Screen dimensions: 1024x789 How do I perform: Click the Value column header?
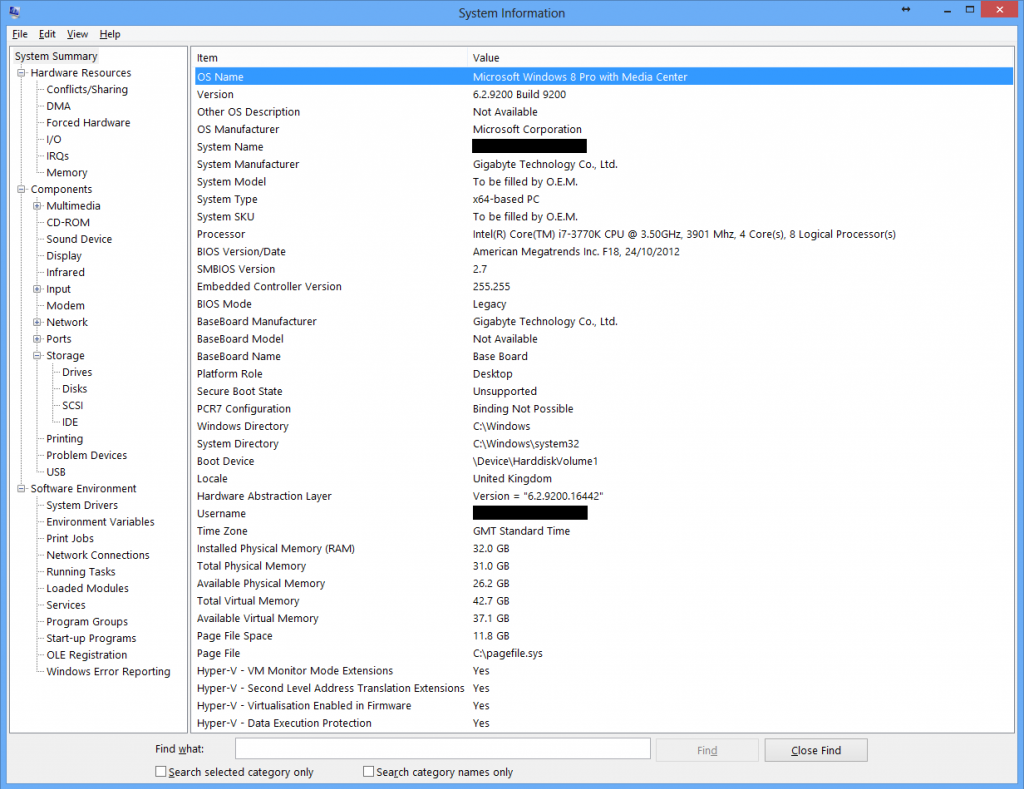[741, 57]
